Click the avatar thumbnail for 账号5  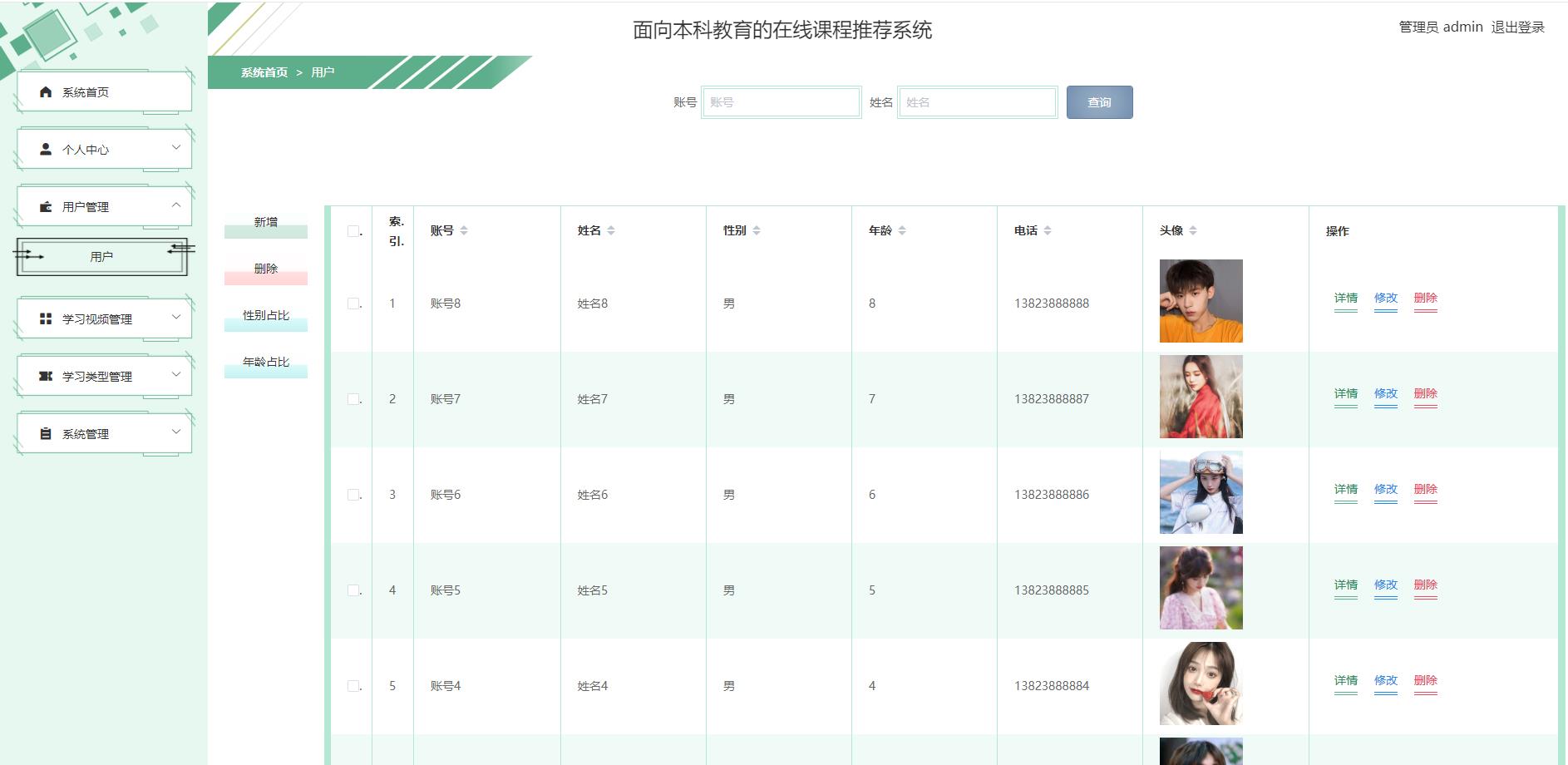pos(1201,588)
